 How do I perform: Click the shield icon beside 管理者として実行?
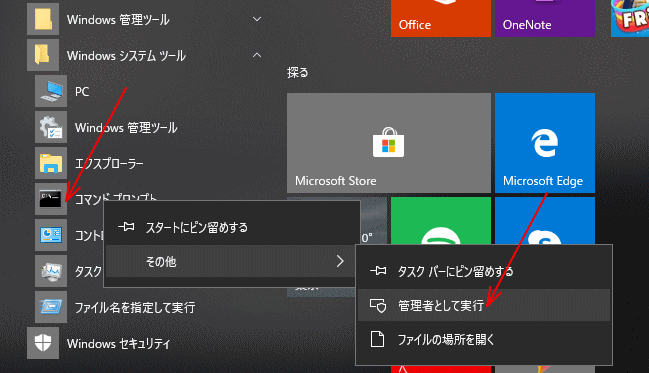point(378,306)
